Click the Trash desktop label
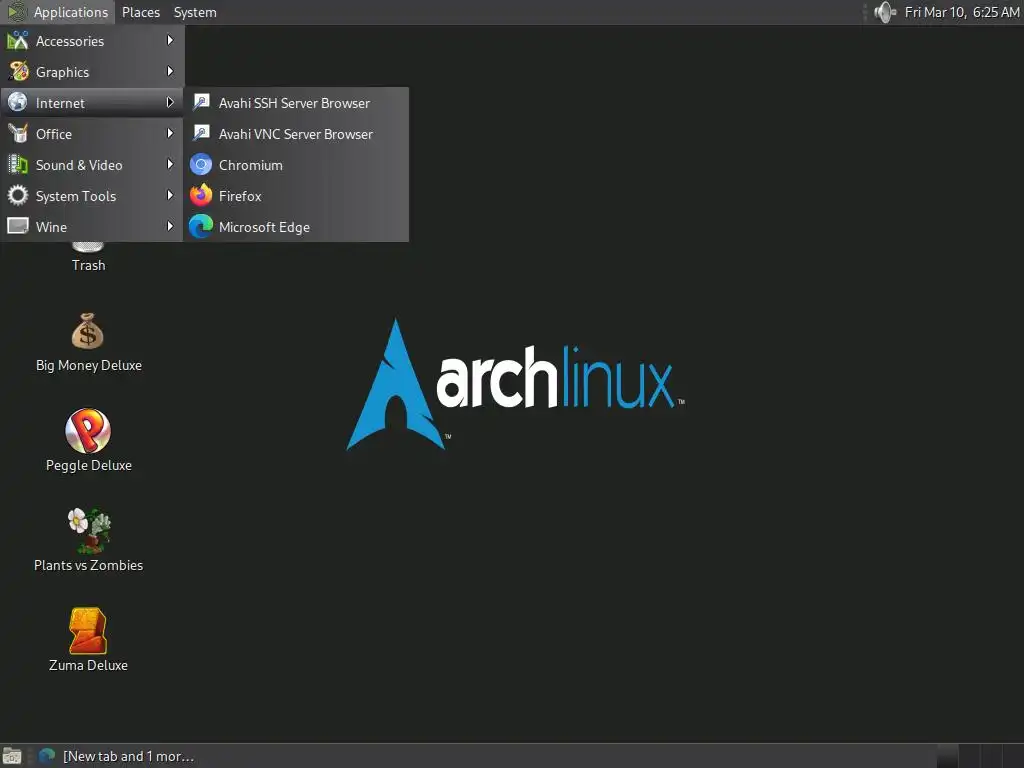 point(88,265)
